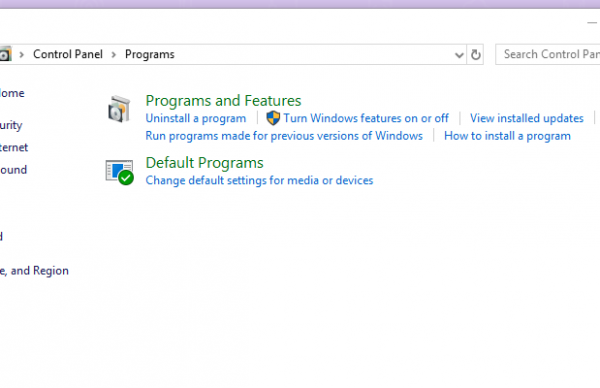The height and width of the screenshot is (388, 600).
Task: Click the refresh icon in address bar
Action: [x=476, y=55]
